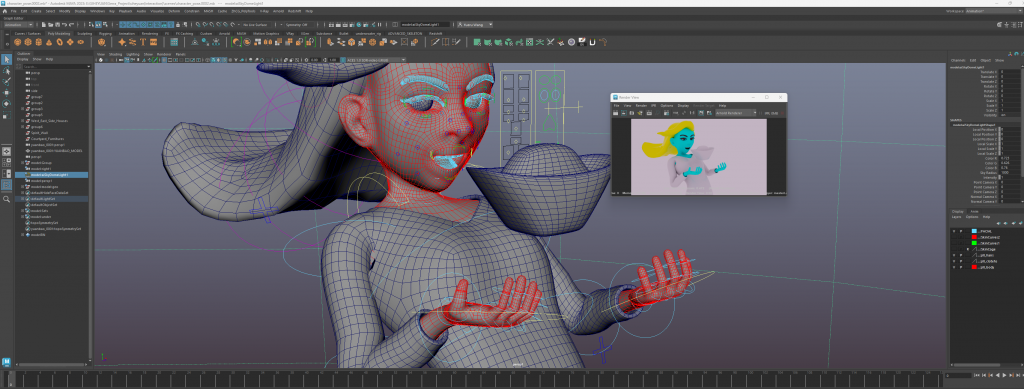The width and height of the screenshot is (1024, 389).
Task: Toggle the P playback flag on pit_hairs layer
Action: pos(961,255)
